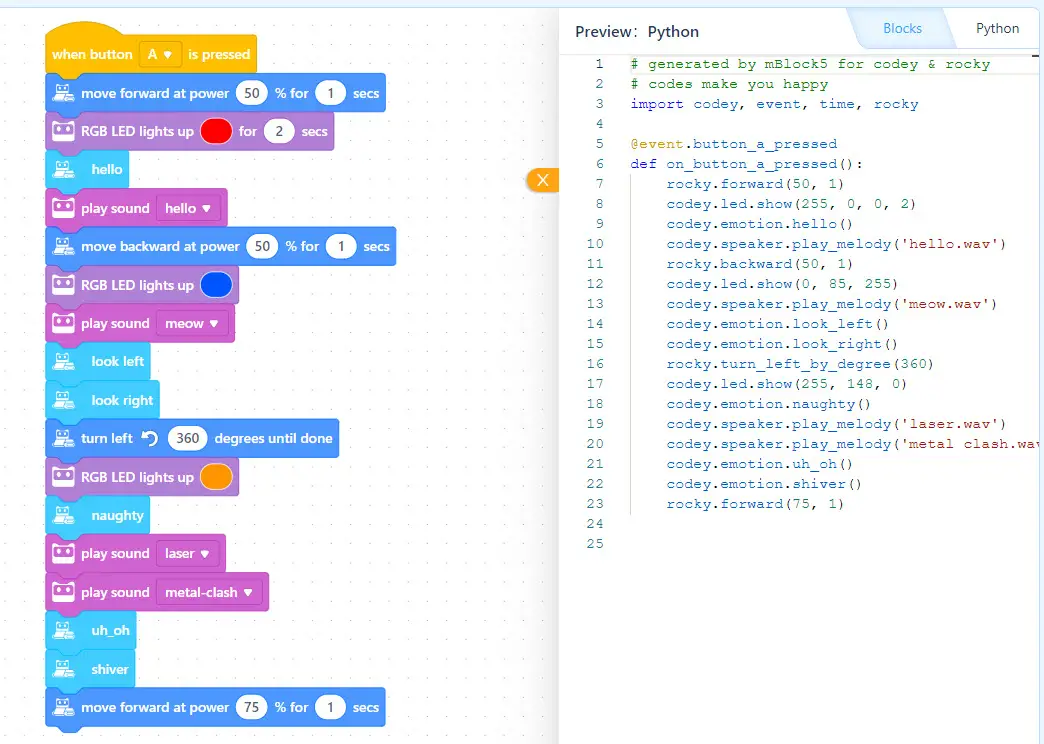1044x744 pixels.
Task: Open the button A dropdown in hat block
Action: click(160, 54)
